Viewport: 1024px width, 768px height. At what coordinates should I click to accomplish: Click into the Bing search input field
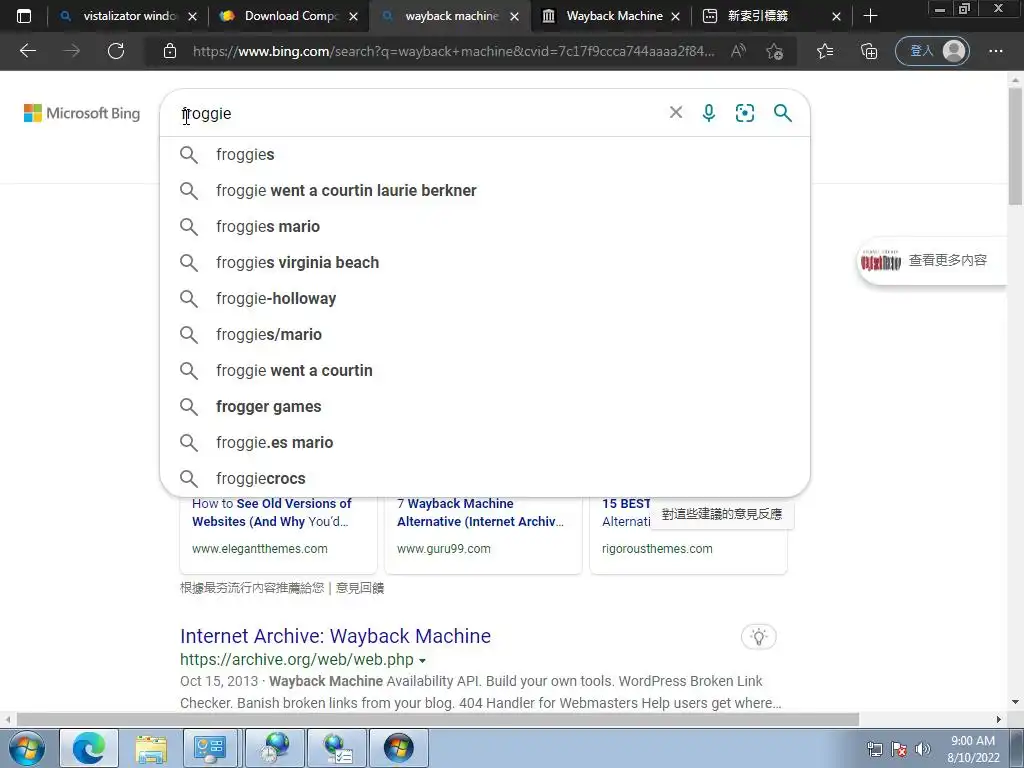click(x=418, y=113)
